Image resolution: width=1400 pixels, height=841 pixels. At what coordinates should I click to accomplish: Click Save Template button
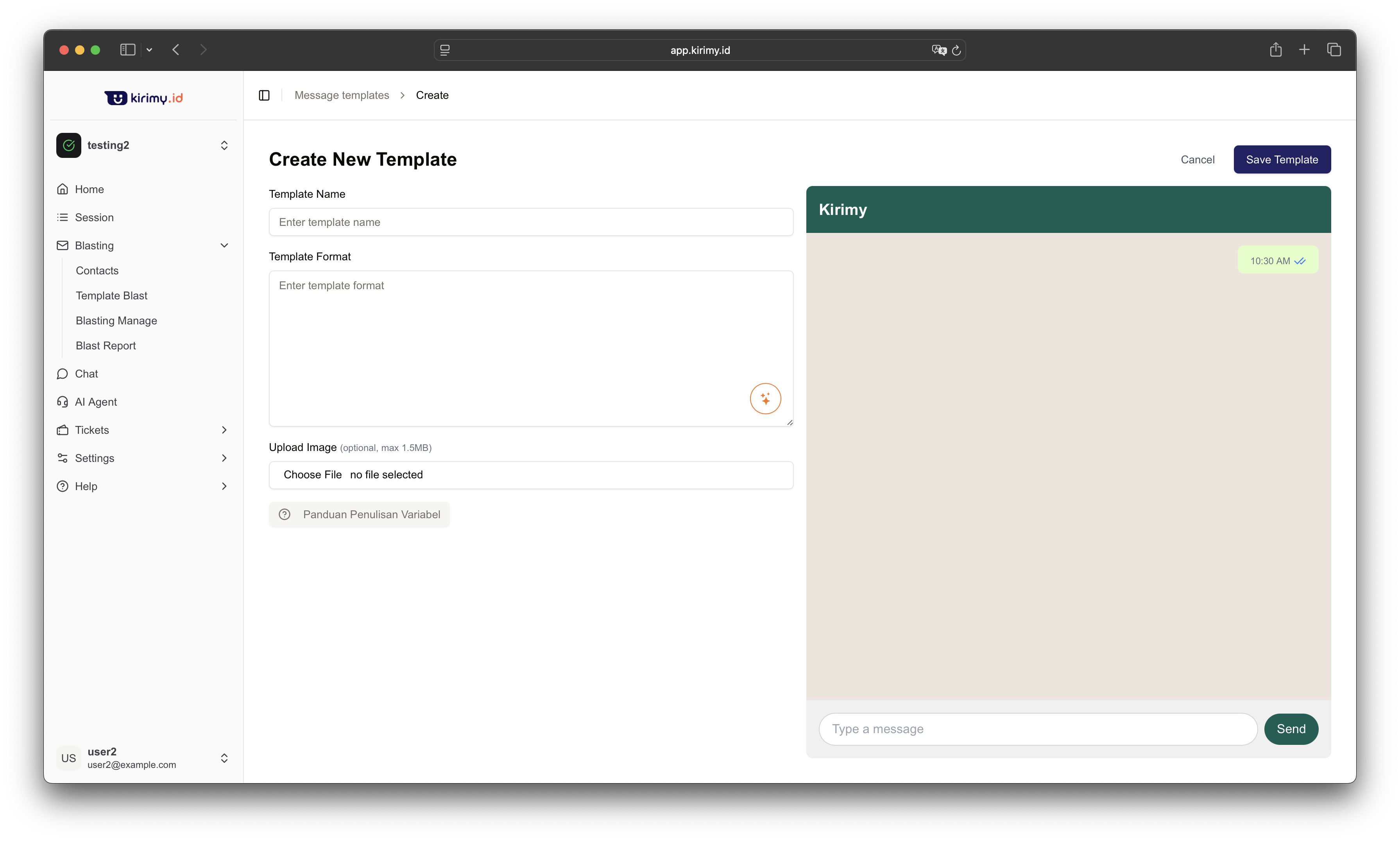[1282, 160]
